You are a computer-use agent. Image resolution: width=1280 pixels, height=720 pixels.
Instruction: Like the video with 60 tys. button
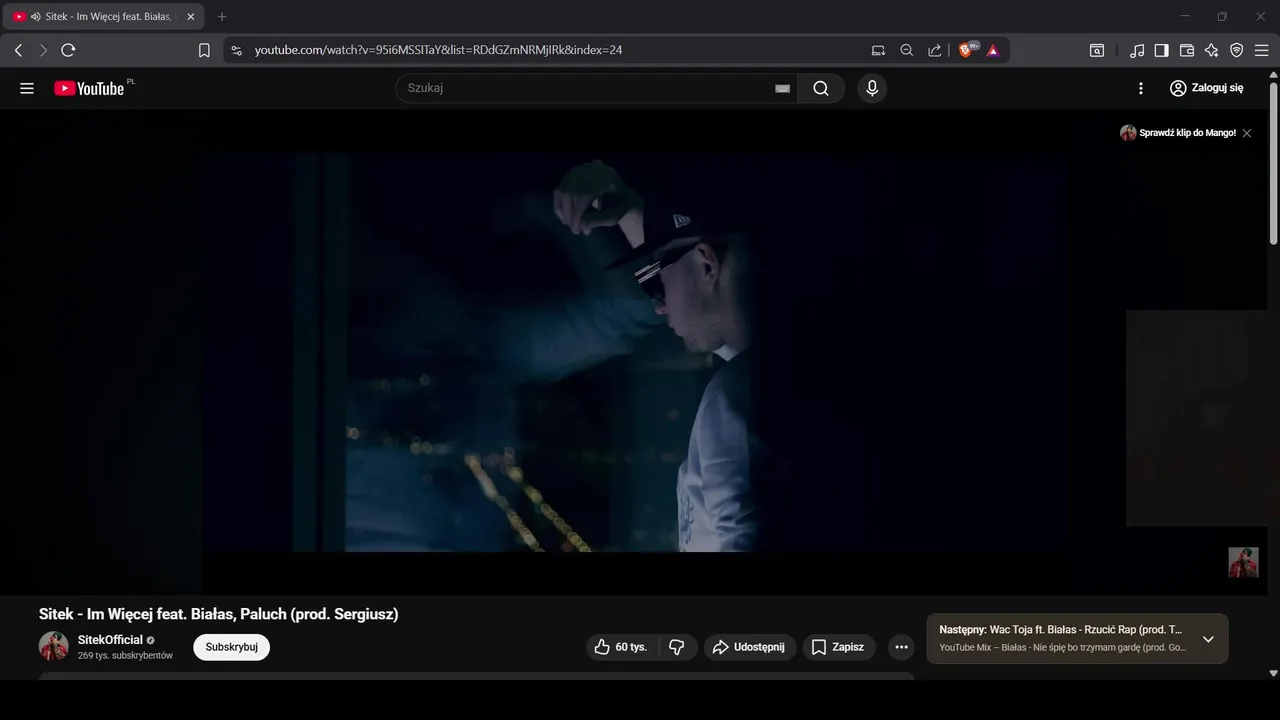[622, 647]
